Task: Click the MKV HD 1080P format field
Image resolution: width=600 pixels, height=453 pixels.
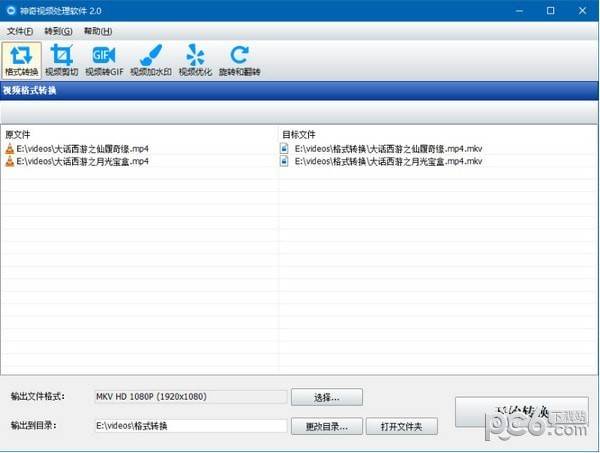Action: pos(190,397)
